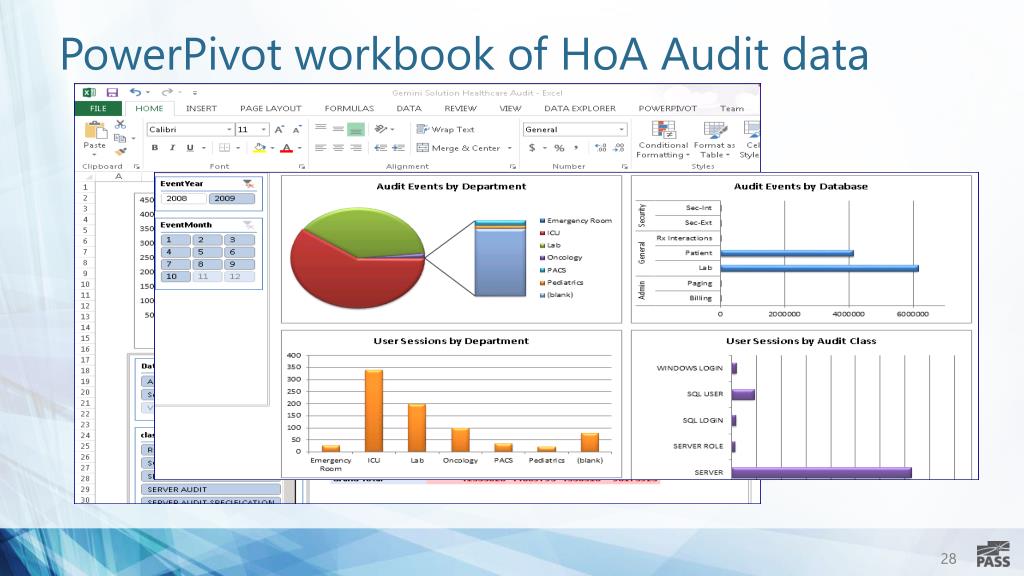1024x576 pixels.
Task: Open the font size 11 dropdown
Action: point(264,129)
